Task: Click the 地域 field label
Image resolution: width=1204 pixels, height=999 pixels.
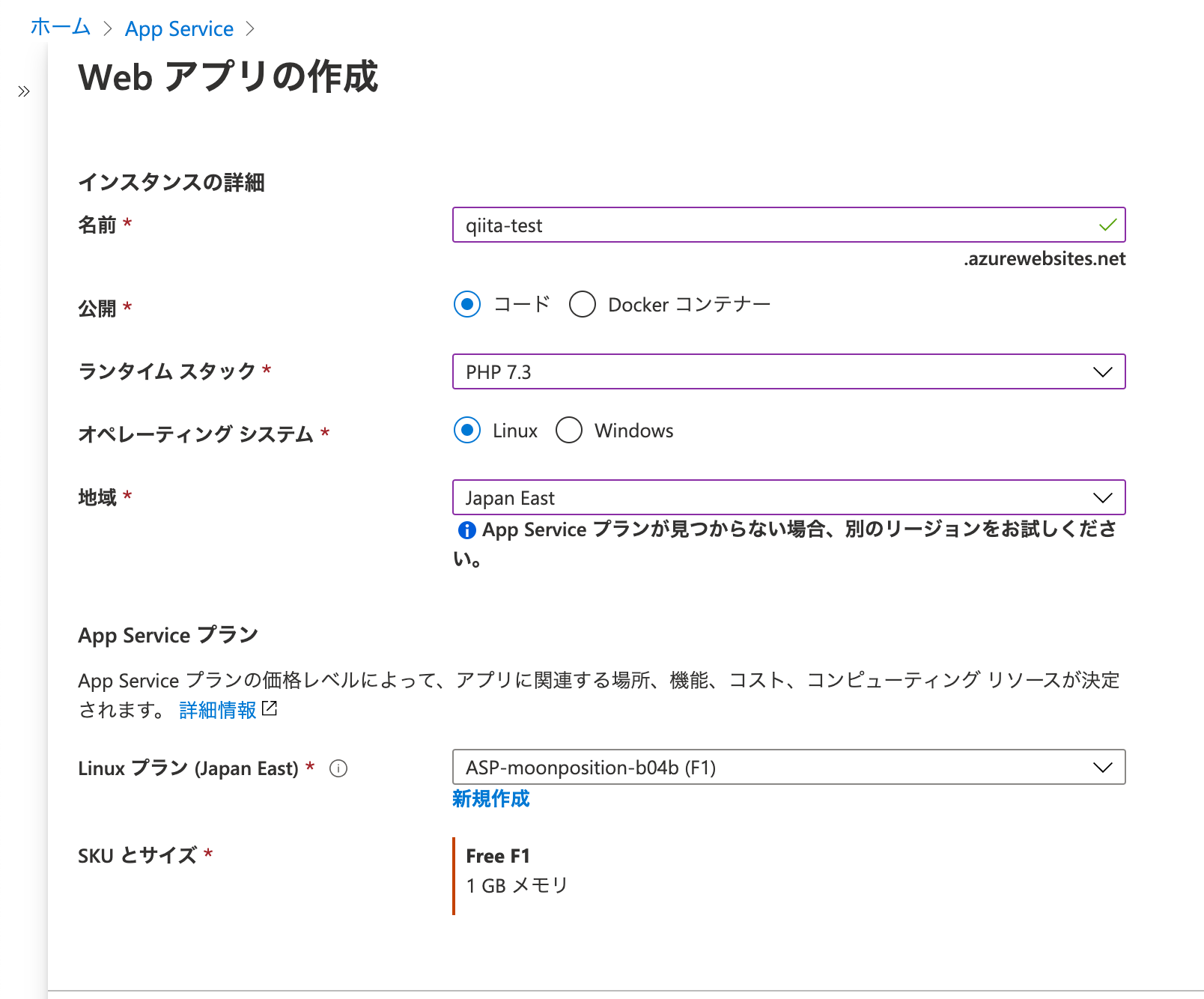Action: 97,497
